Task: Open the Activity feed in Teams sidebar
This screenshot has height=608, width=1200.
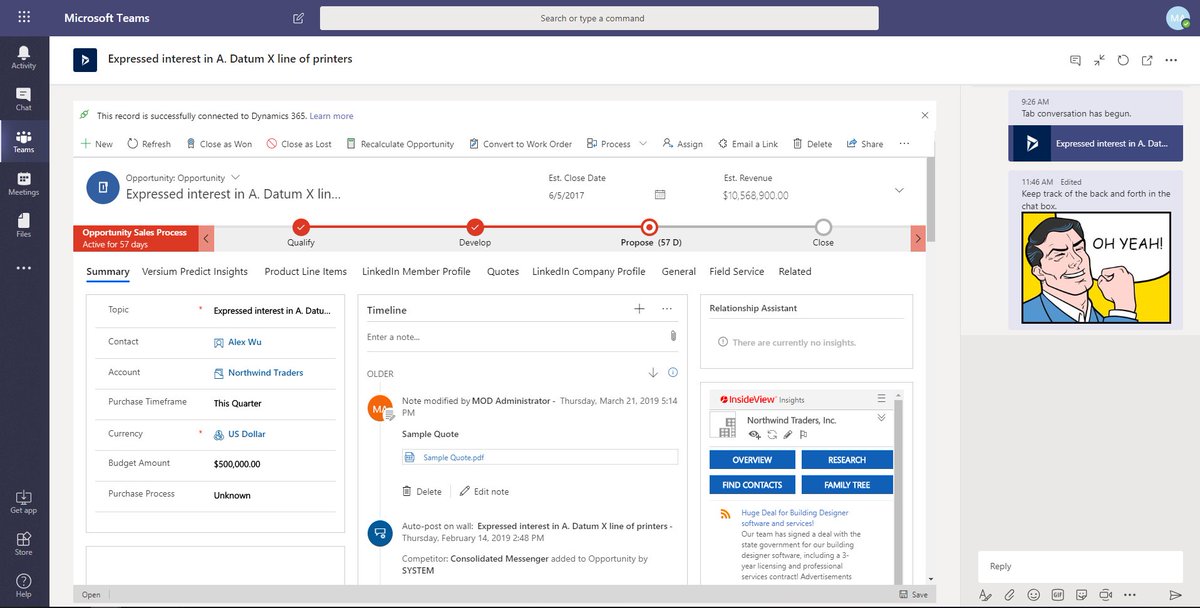Action: [23, 57]
